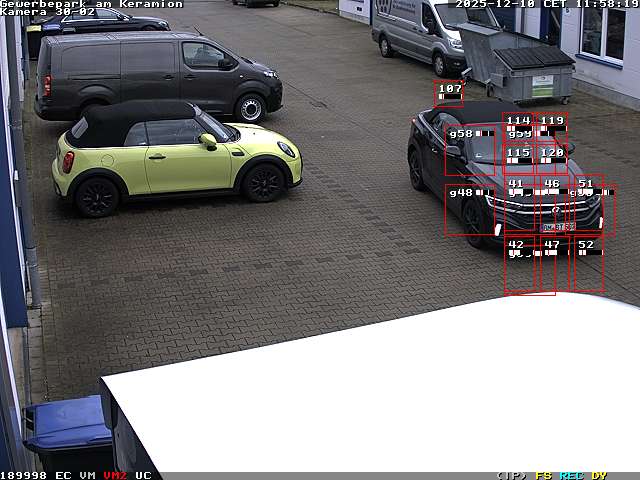Click the UC status indicator
Screen dimensions: 640x480
143,475
